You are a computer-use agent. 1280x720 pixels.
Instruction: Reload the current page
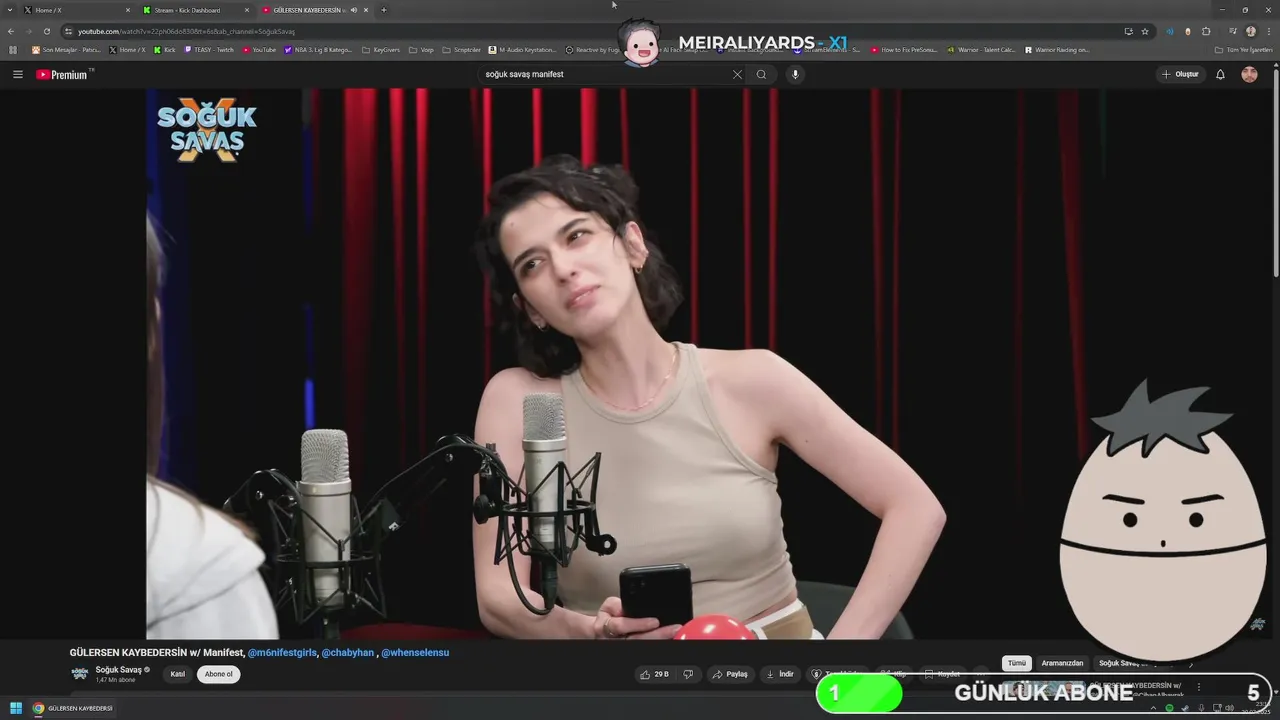pos(46,31)
